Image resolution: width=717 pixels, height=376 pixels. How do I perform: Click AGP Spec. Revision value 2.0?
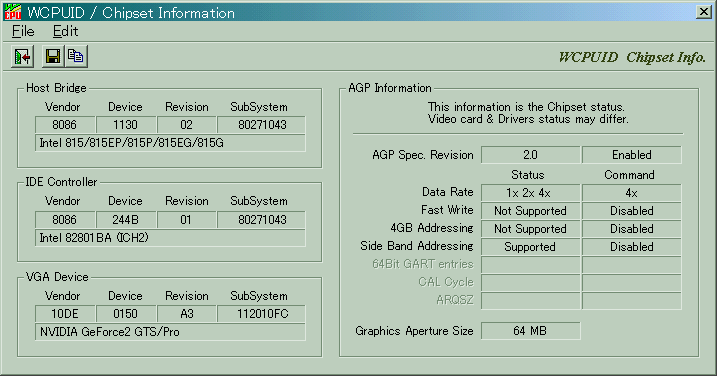tap(530, 155)
